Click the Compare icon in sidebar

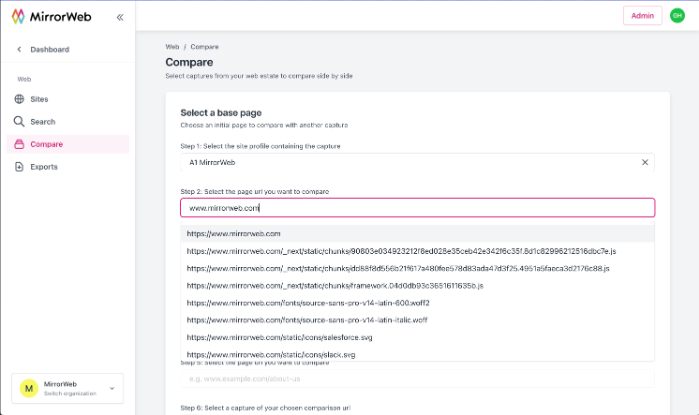point(19,144)
